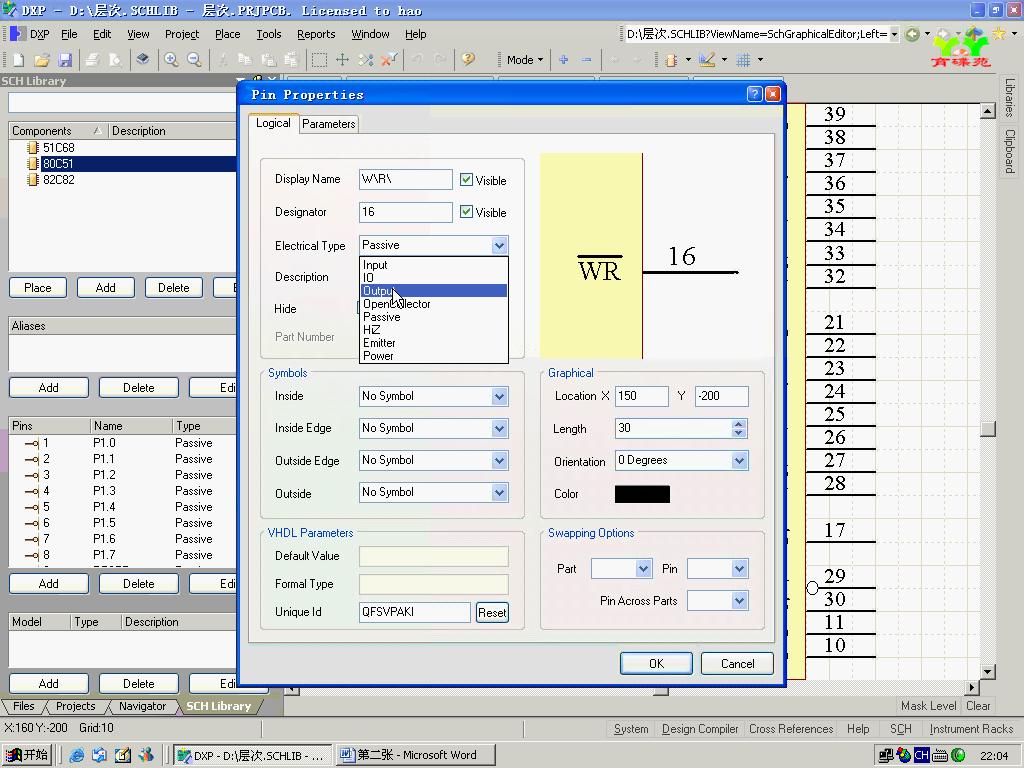1024x768 pixels.
Task: Open the Libraries side panel tab
Action: click(x=1010, y=98)
